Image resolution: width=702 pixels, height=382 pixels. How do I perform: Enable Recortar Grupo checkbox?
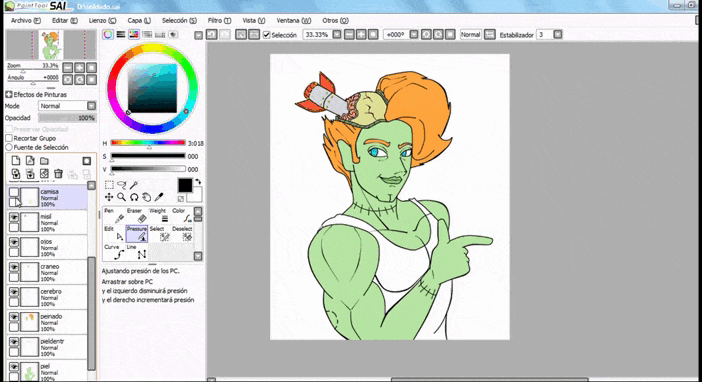point(9,138)
